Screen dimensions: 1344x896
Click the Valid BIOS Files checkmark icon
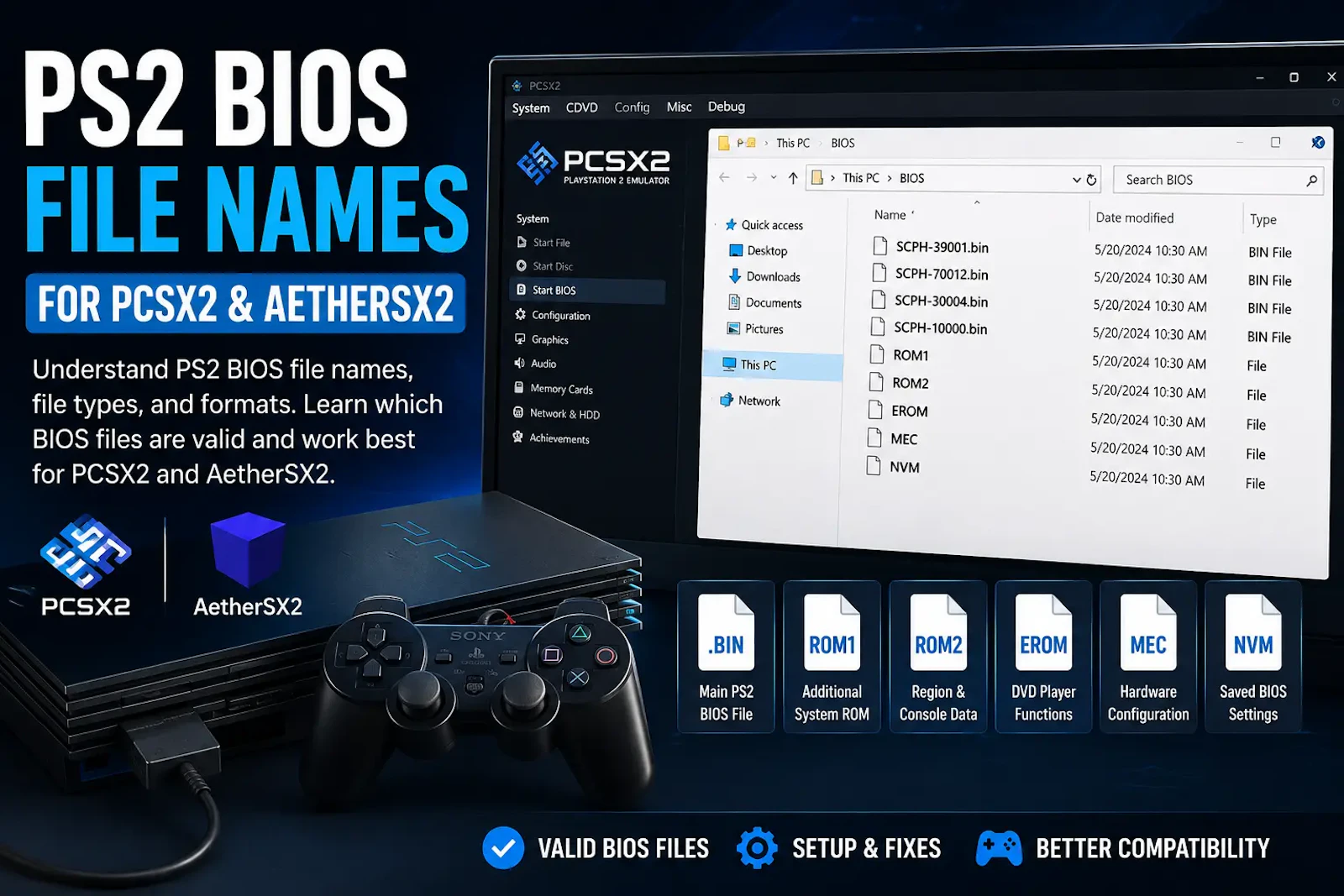coord(503,847)
